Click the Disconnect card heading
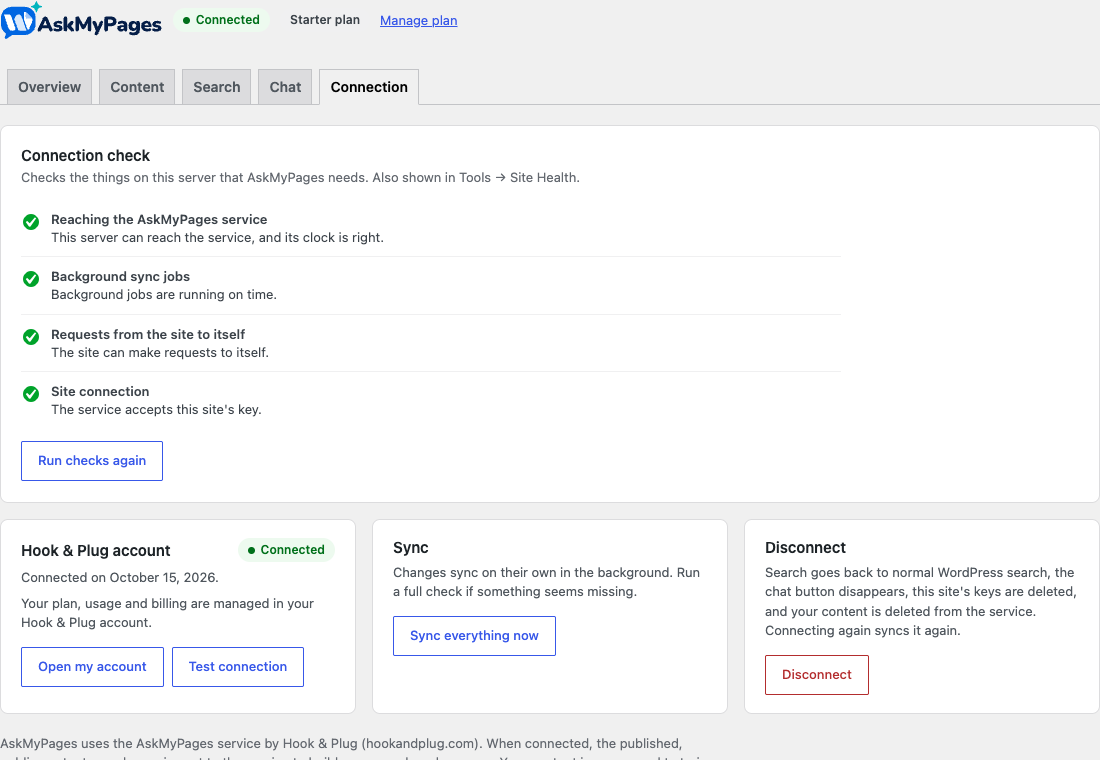This screenshot has height=760, width=1100. [805, 548]
